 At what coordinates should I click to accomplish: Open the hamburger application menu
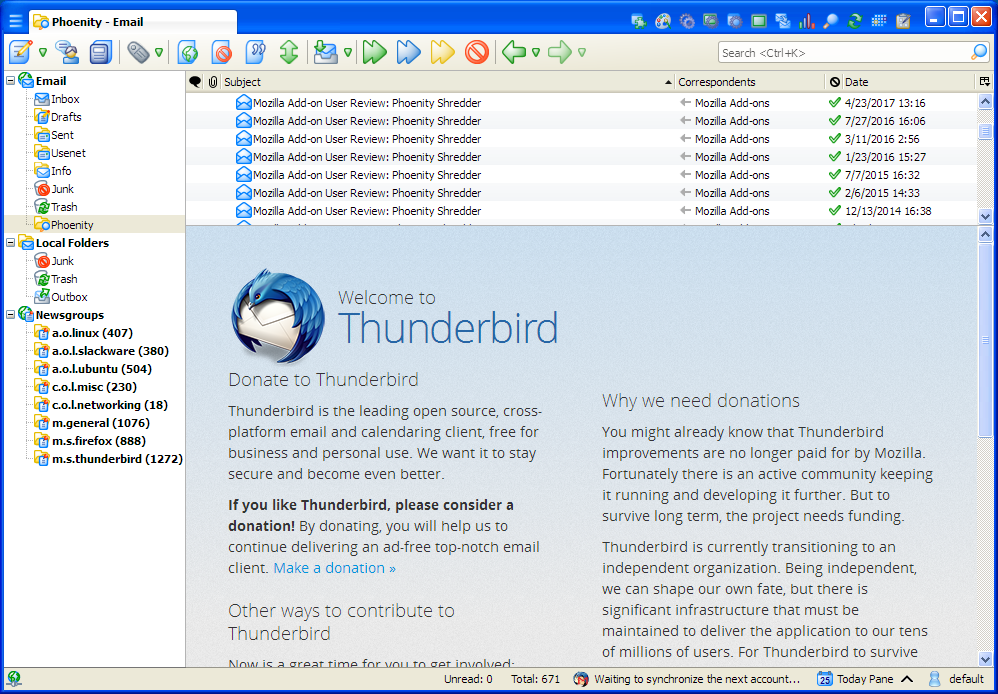(15, 22)
